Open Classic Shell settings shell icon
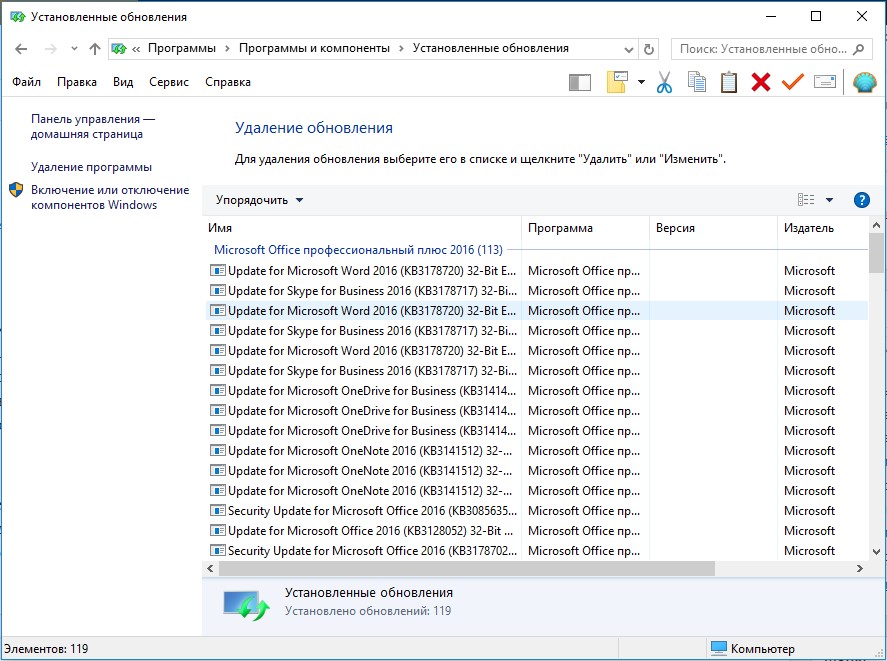Viewport: 887px width, 661px height. 864,83
